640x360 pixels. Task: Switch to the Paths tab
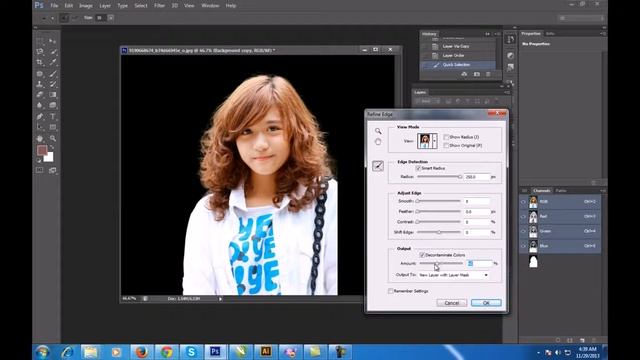tap(561, 191)
